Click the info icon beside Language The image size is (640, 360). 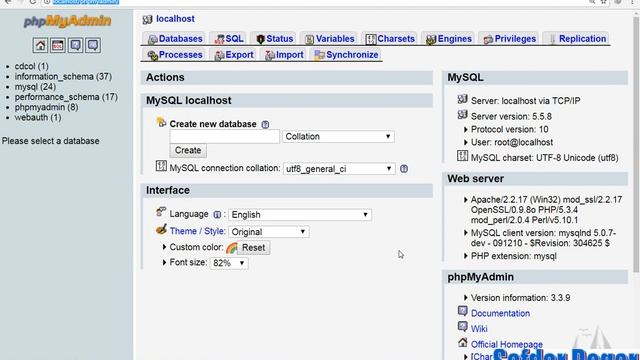point(217,215)
